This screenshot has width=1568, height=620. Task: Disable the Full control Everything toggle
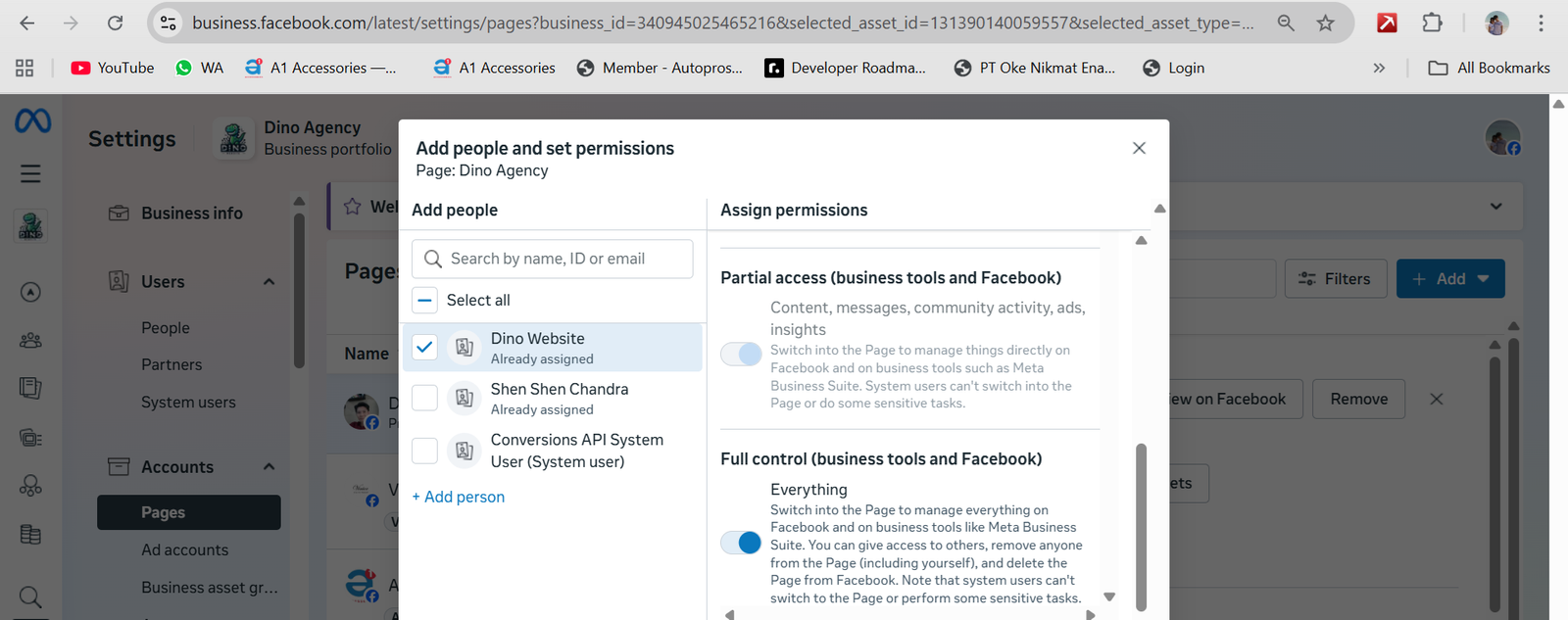pyautogui.click(x=741, y=543)
